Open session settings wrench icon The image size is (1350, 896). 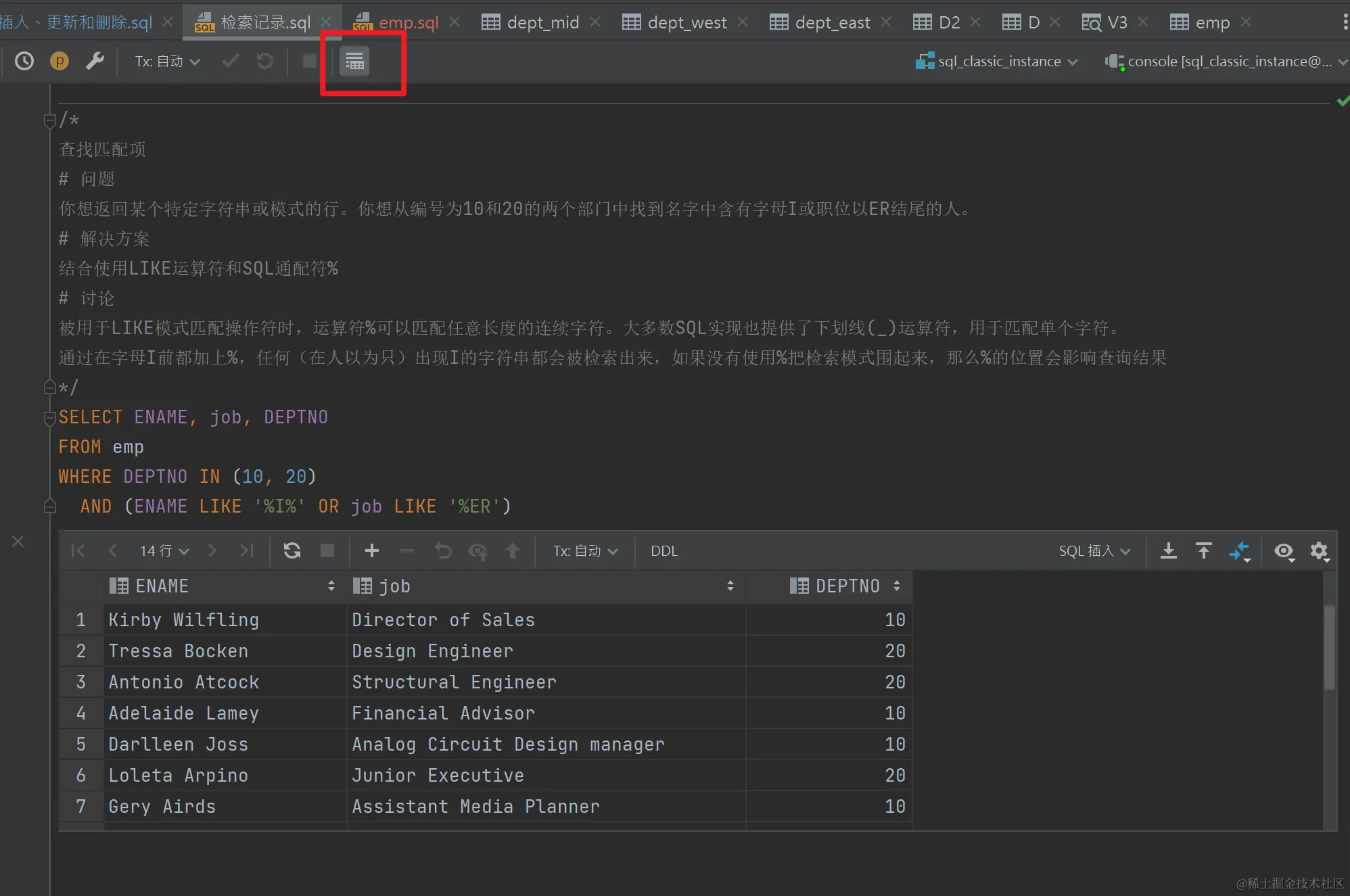pyautogui.click(x=95, y=62)
